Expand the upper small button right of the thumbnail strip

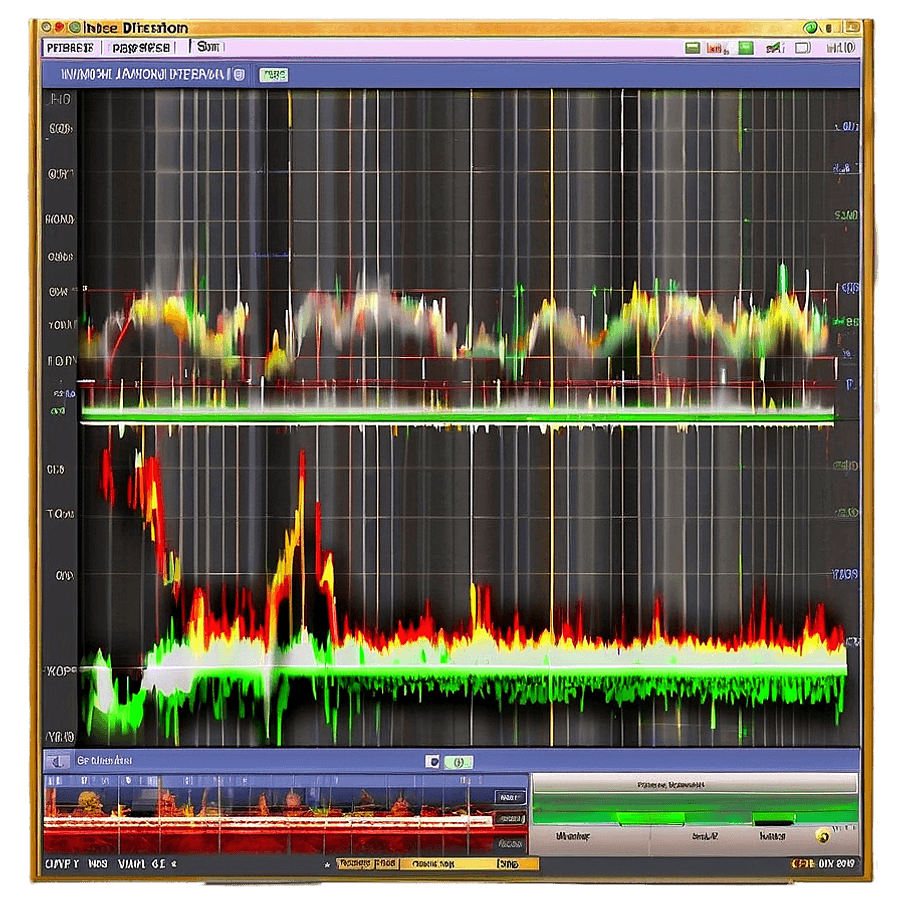coord(510,797)
